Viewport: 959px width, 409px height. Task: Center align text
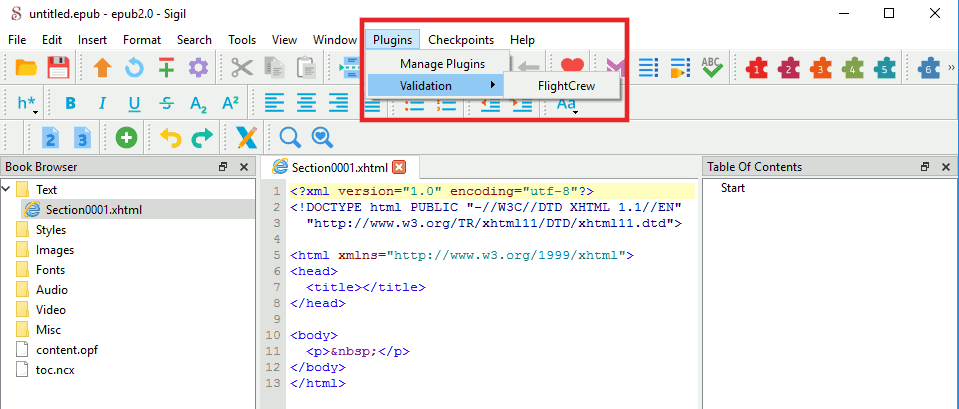click(x=306, y=104)
